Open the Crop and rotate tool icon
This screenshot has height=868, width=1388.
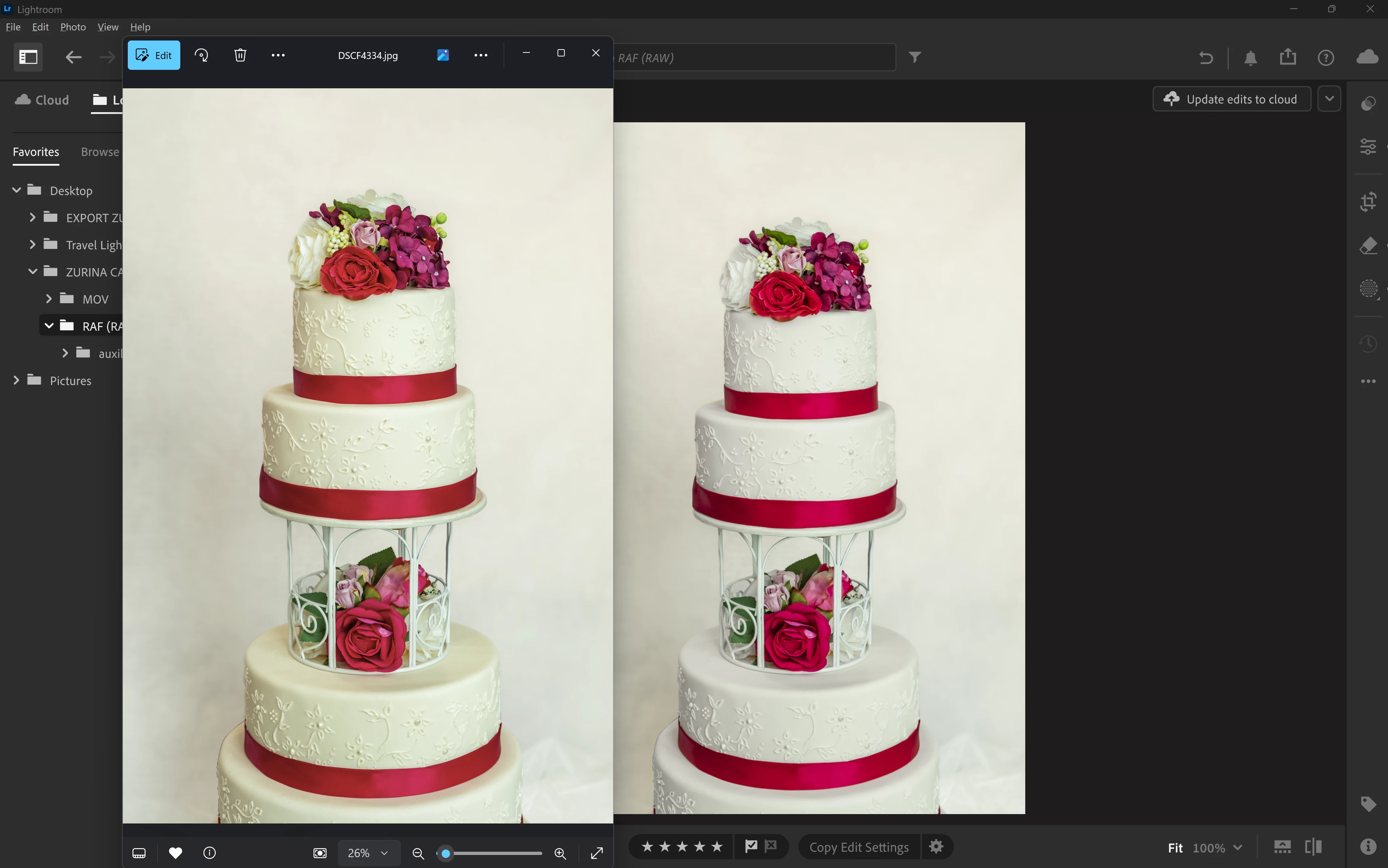1368,202
